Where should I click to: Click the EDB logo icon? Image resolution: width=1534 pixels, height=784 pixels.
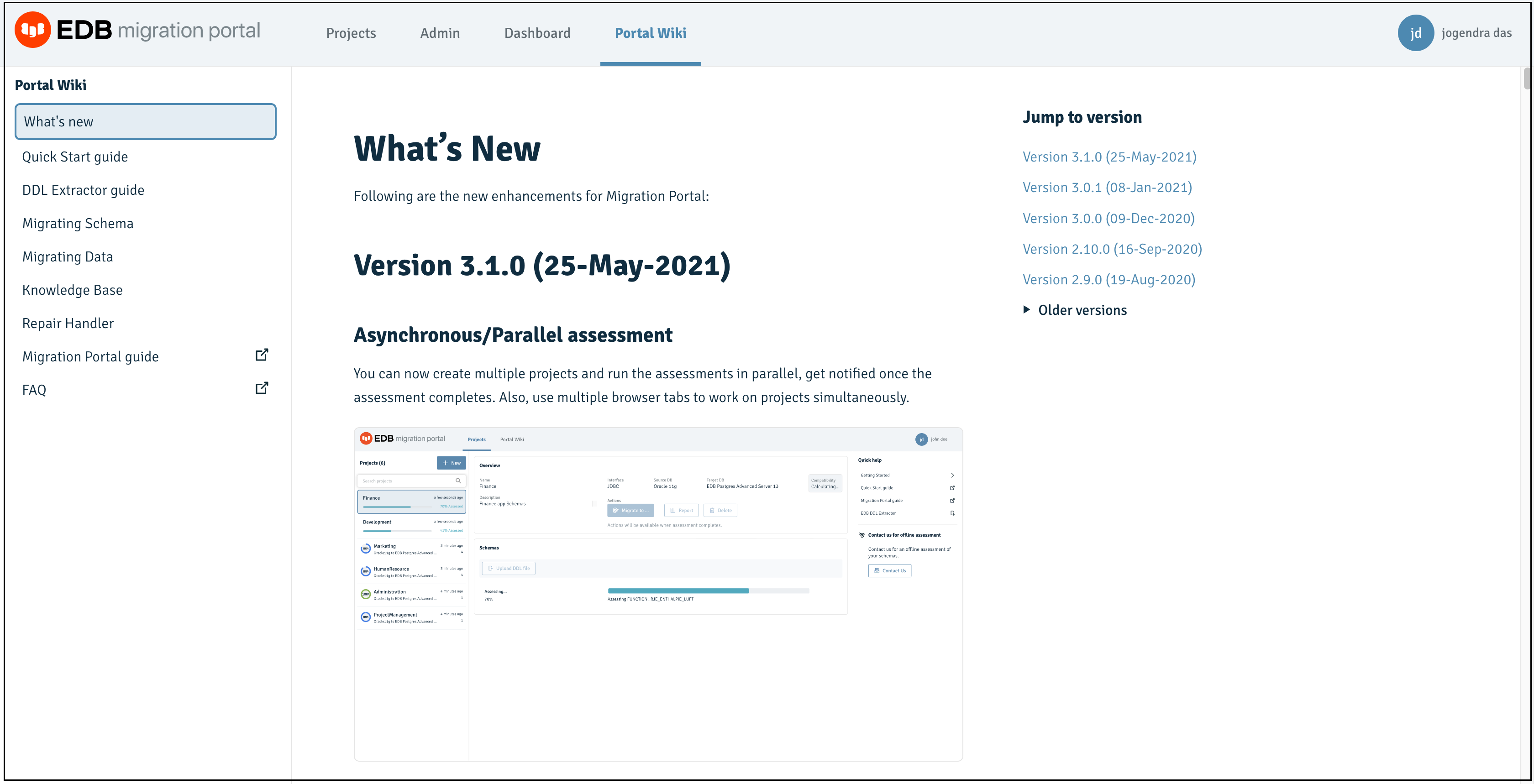click(33, 30)
